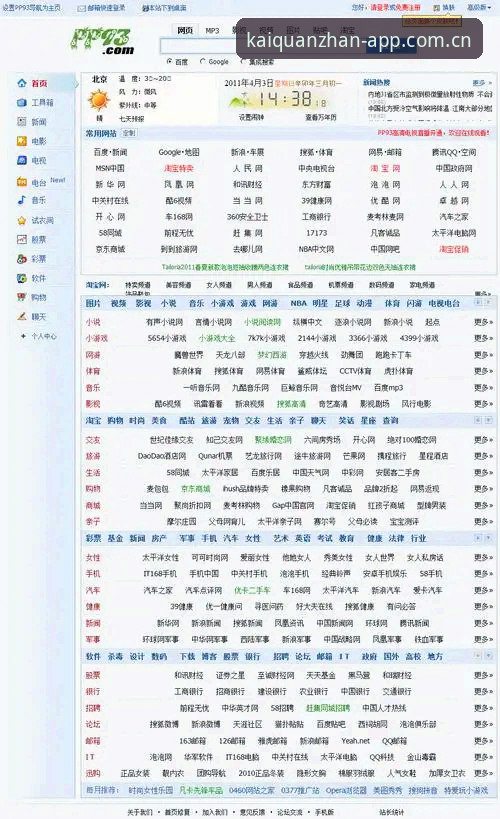Viewport: 500px width, 819px height.
Task: Click the PP93.com logo
Action: coord(103,41)
